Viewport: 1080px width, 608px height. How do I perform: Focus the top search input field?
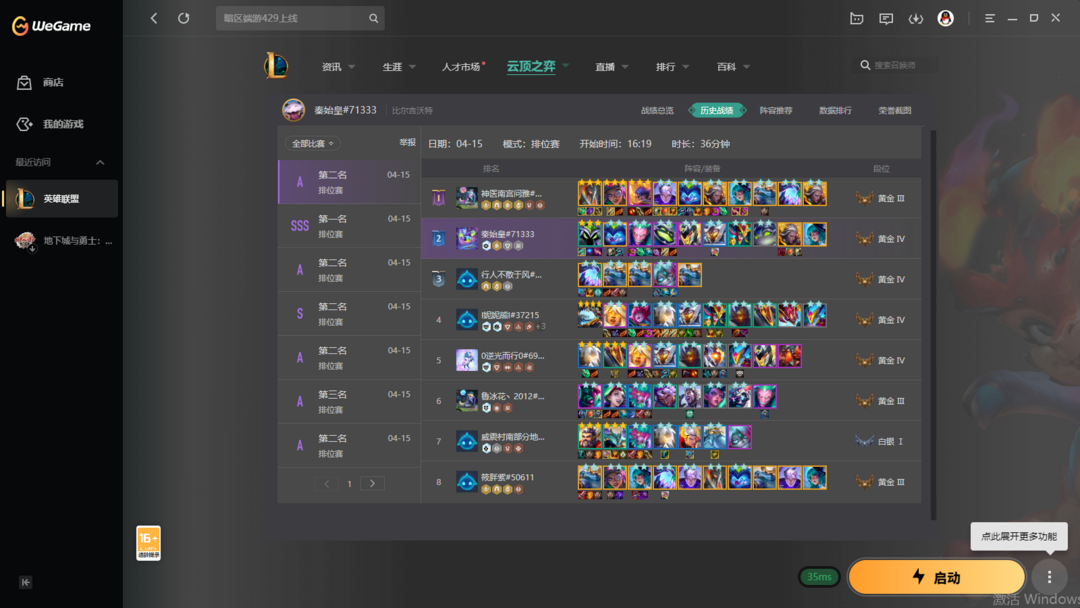point(293,19)
